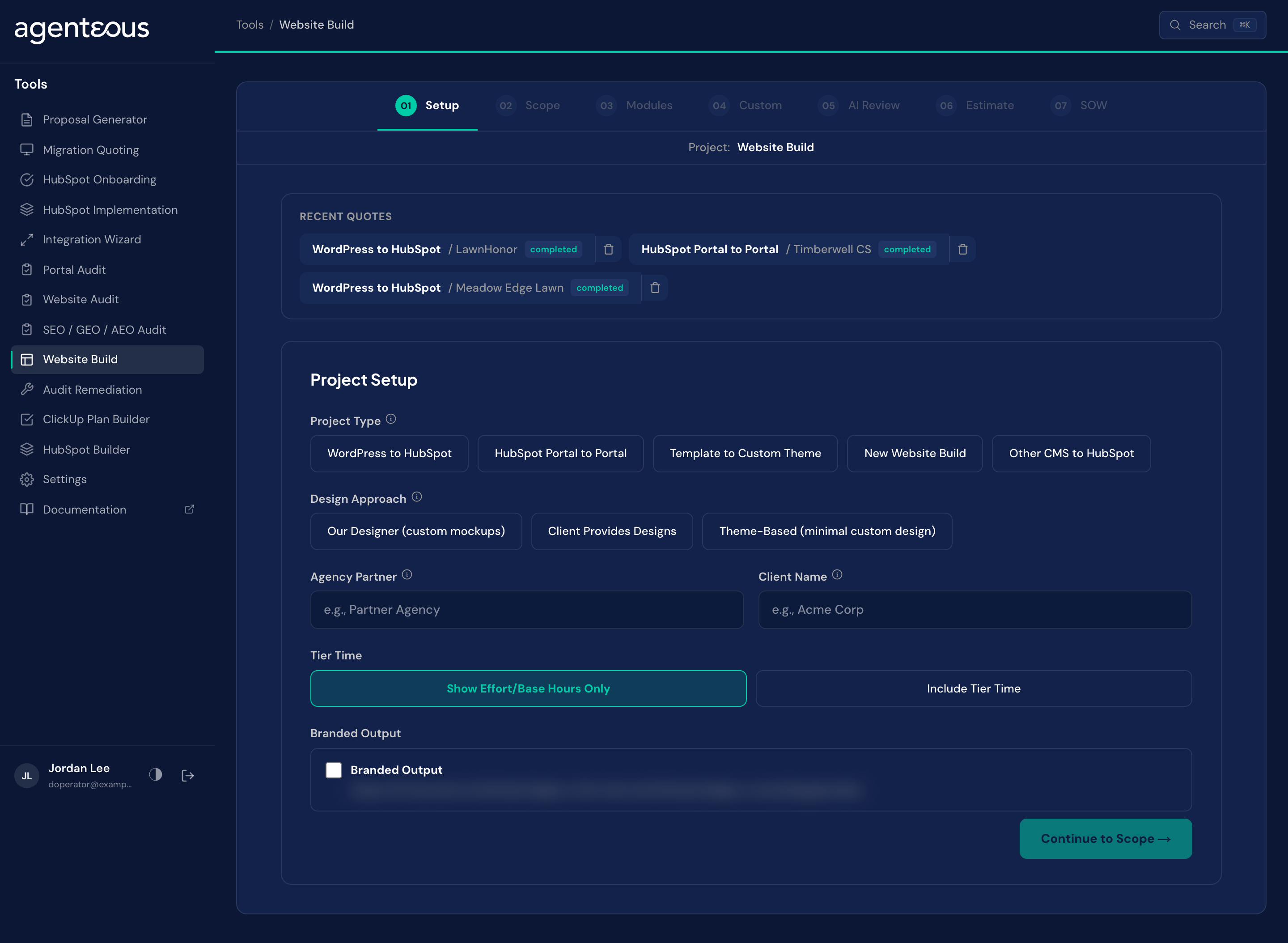
Task: Open the ClickUp Plan Builder
Action: point(107,419)
